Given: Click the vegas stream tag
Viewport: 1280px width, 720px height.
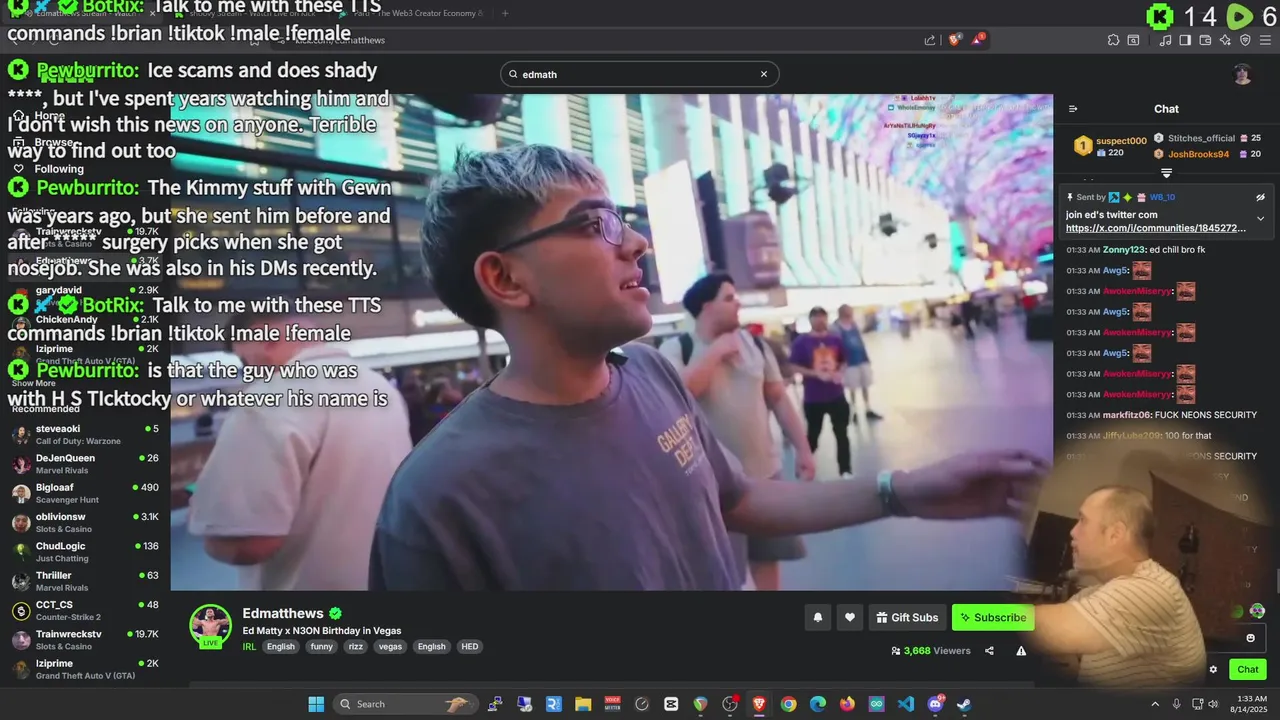Looking at the screenshot, I should pos(390,647).
